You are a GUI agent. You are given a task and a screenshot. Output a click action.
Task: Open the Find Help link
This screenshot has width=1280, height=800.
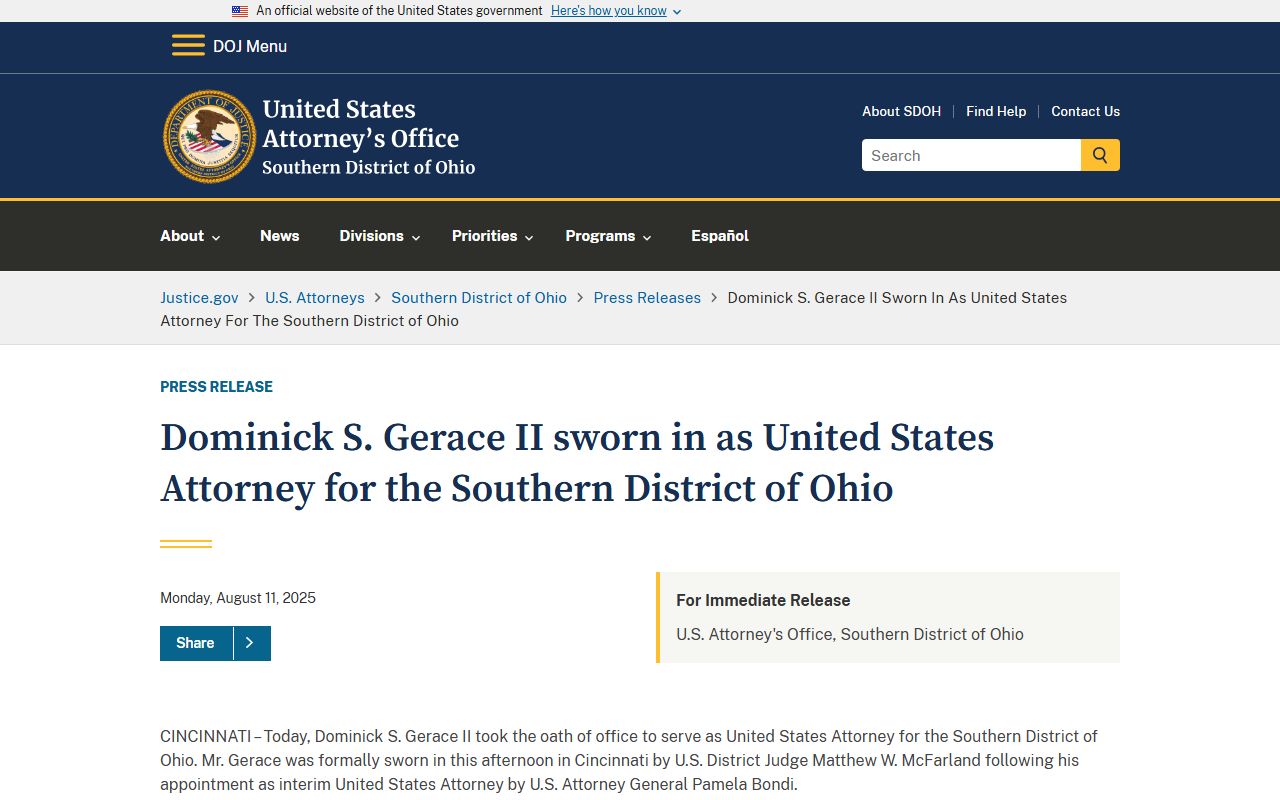pyautogui.click(x=996, y=111)
